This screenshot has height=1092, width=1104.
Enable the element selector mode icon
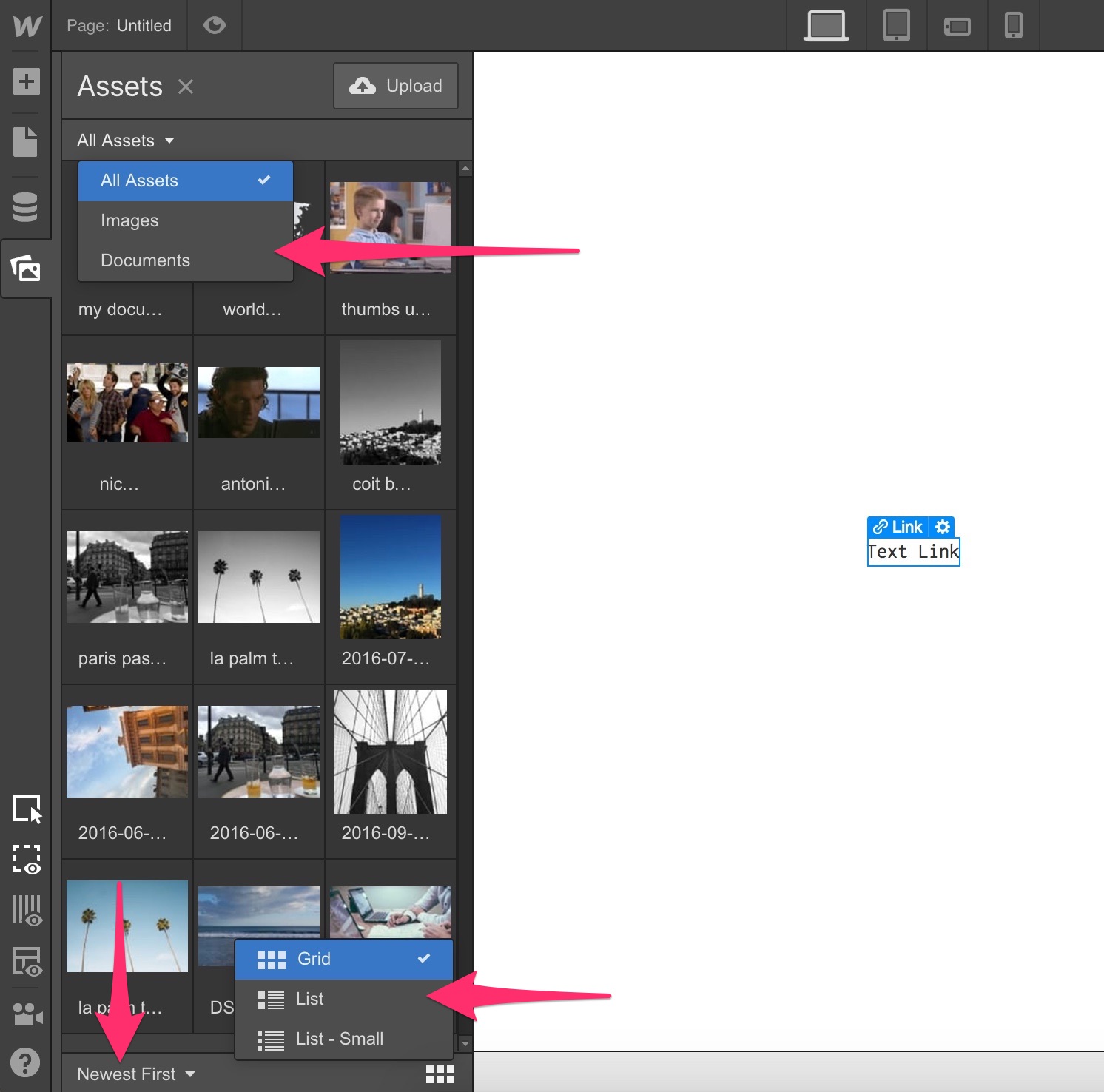click(x=27, y=809)
